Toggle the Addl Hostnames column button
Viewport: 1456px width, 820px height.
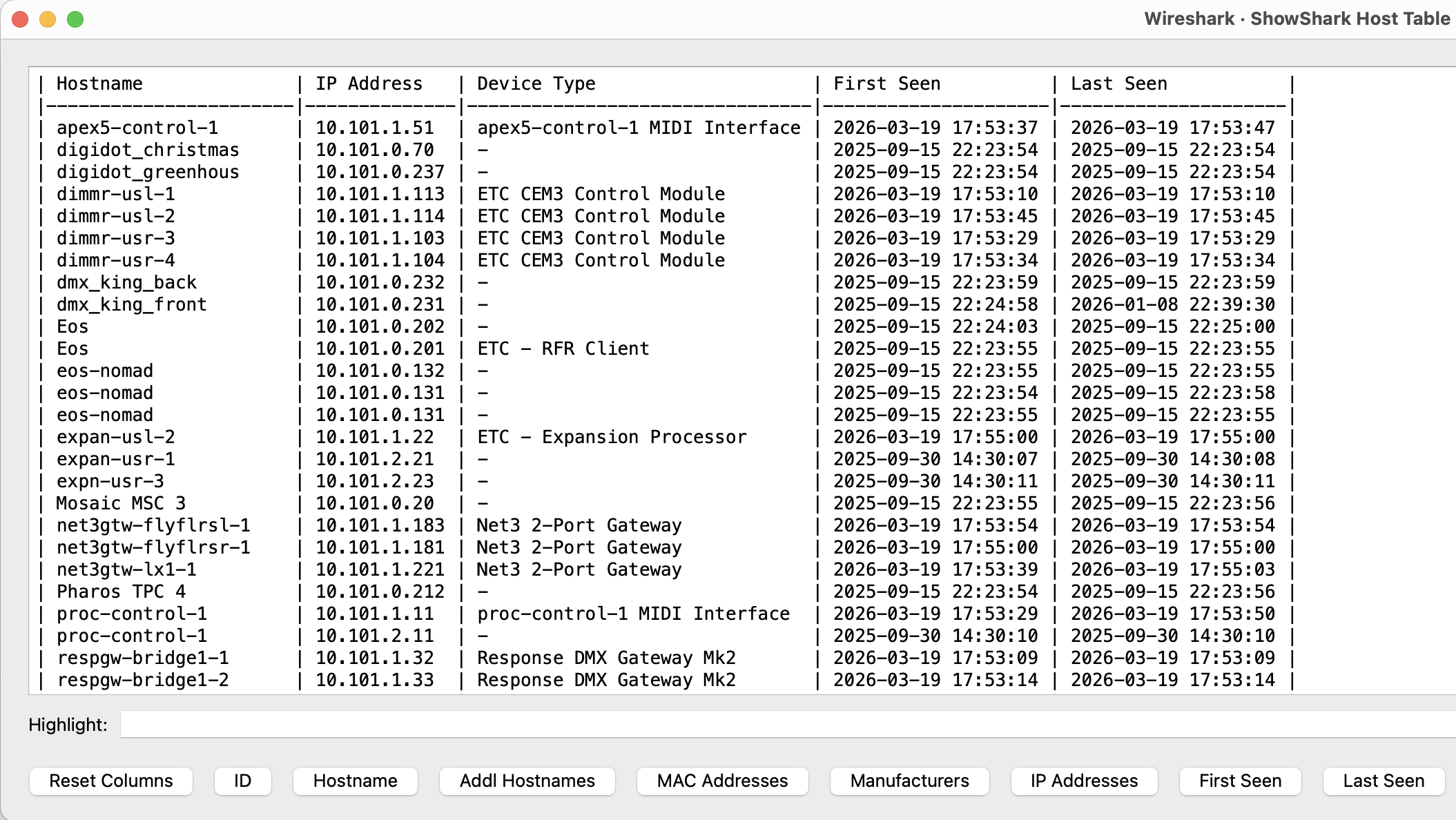[x=527, y=781]
